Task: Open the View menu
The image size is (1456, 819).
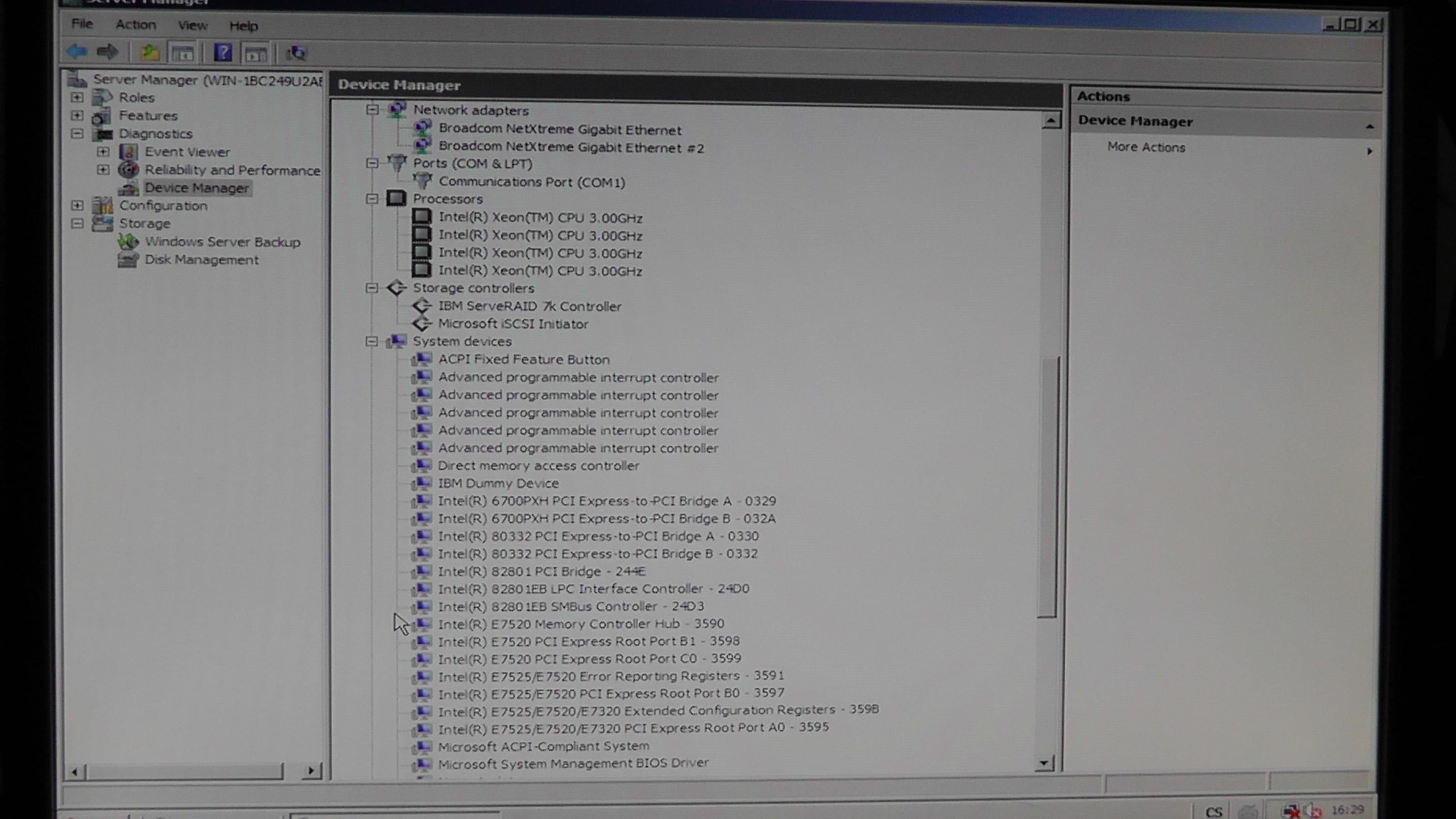Action: point(192,25)
